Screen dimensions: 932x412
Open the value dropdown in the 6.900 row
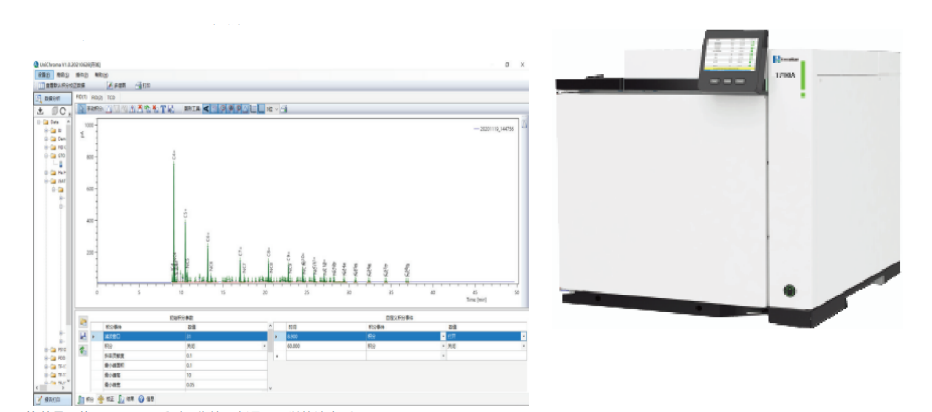click(524, 336)
